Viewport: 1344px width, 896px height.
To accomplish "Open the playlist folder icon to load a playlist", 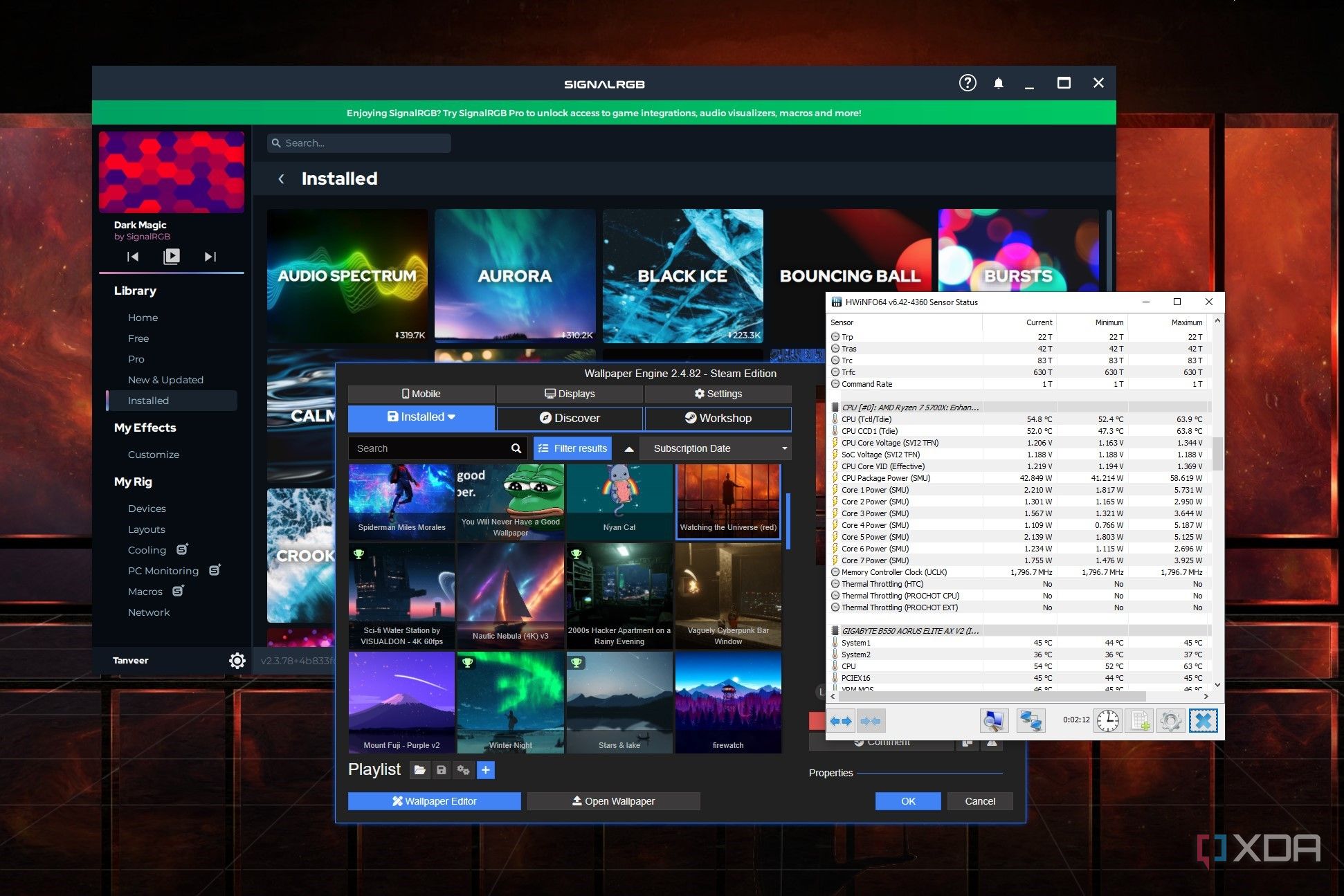I will coord(419,769).
